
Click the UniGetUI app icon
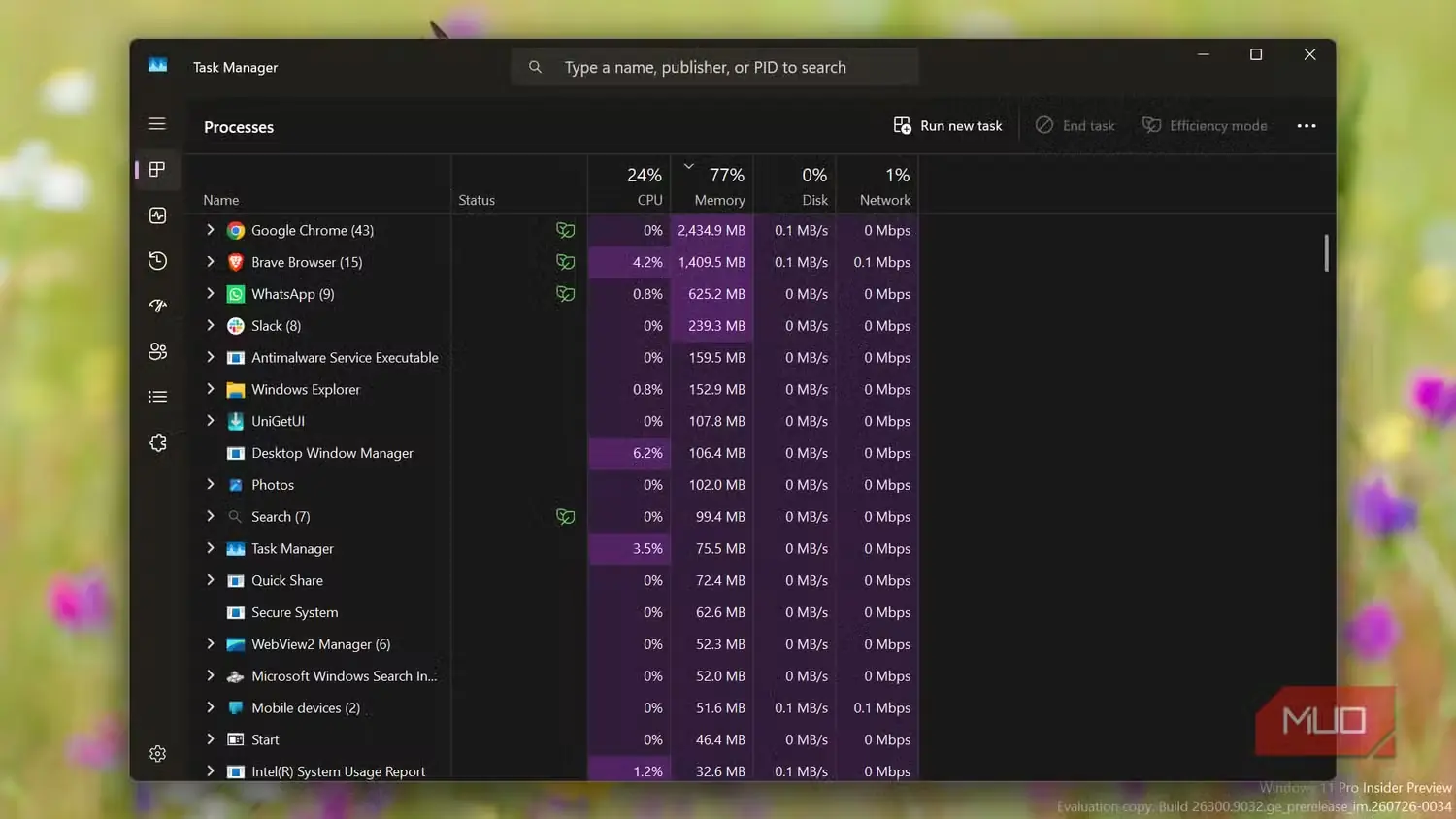point(235,421)
